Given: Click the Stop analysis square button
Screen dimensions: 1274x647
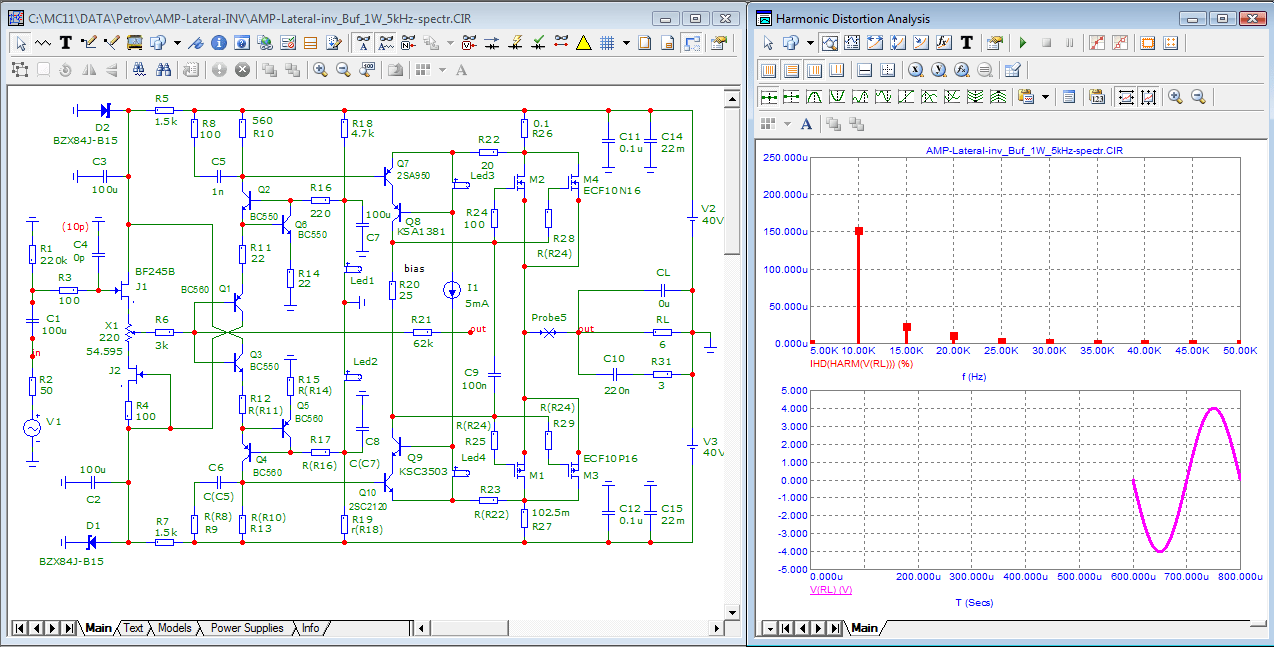Looking at the screenshot, I should tap(1046, 43).
